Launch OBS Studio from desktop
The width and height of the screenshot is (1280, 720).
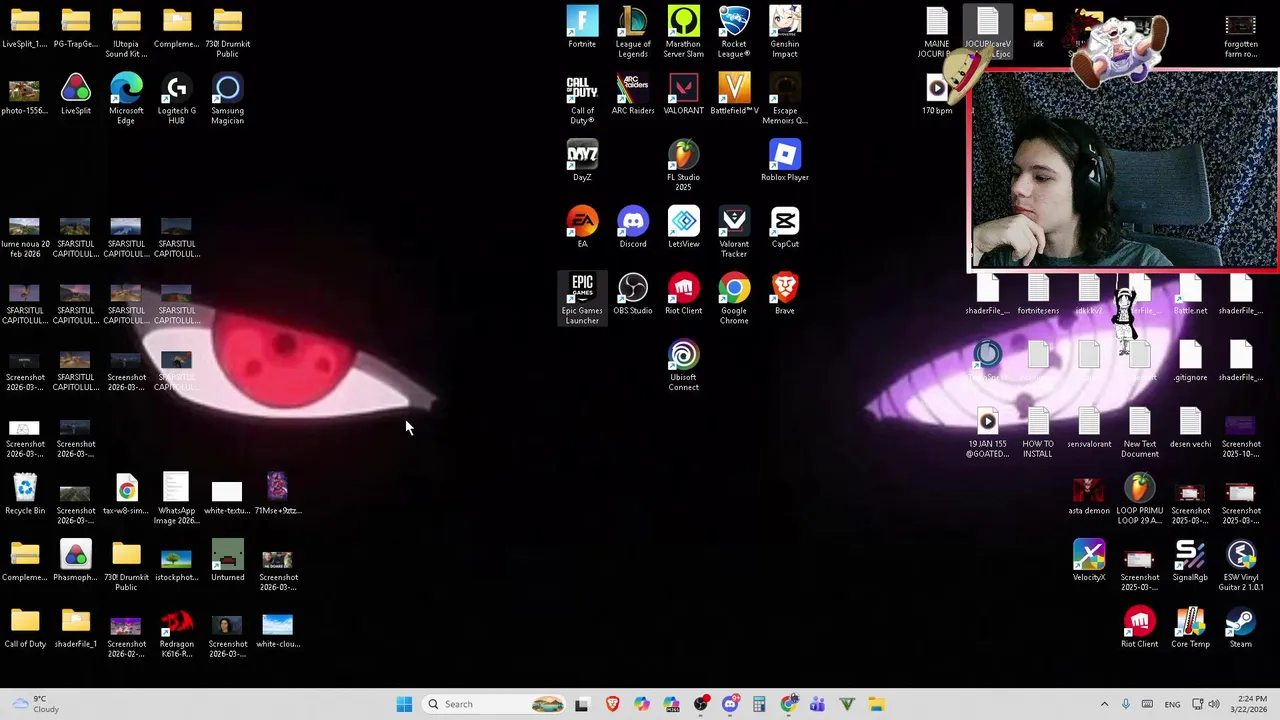pyautogui.click(x=633, y=294)
